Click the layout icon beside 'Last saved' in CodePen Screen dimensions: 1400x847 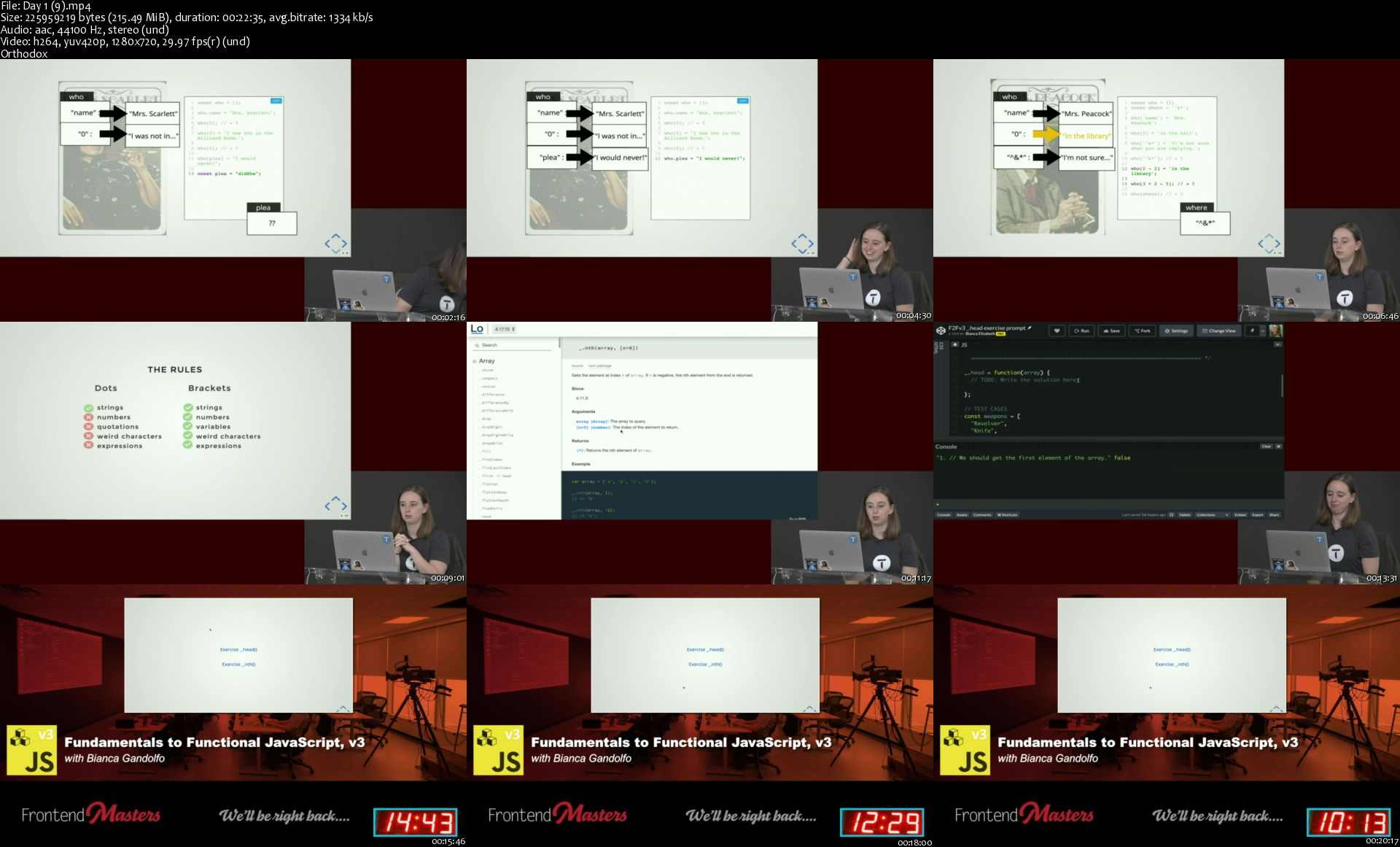coord(1171,515)
